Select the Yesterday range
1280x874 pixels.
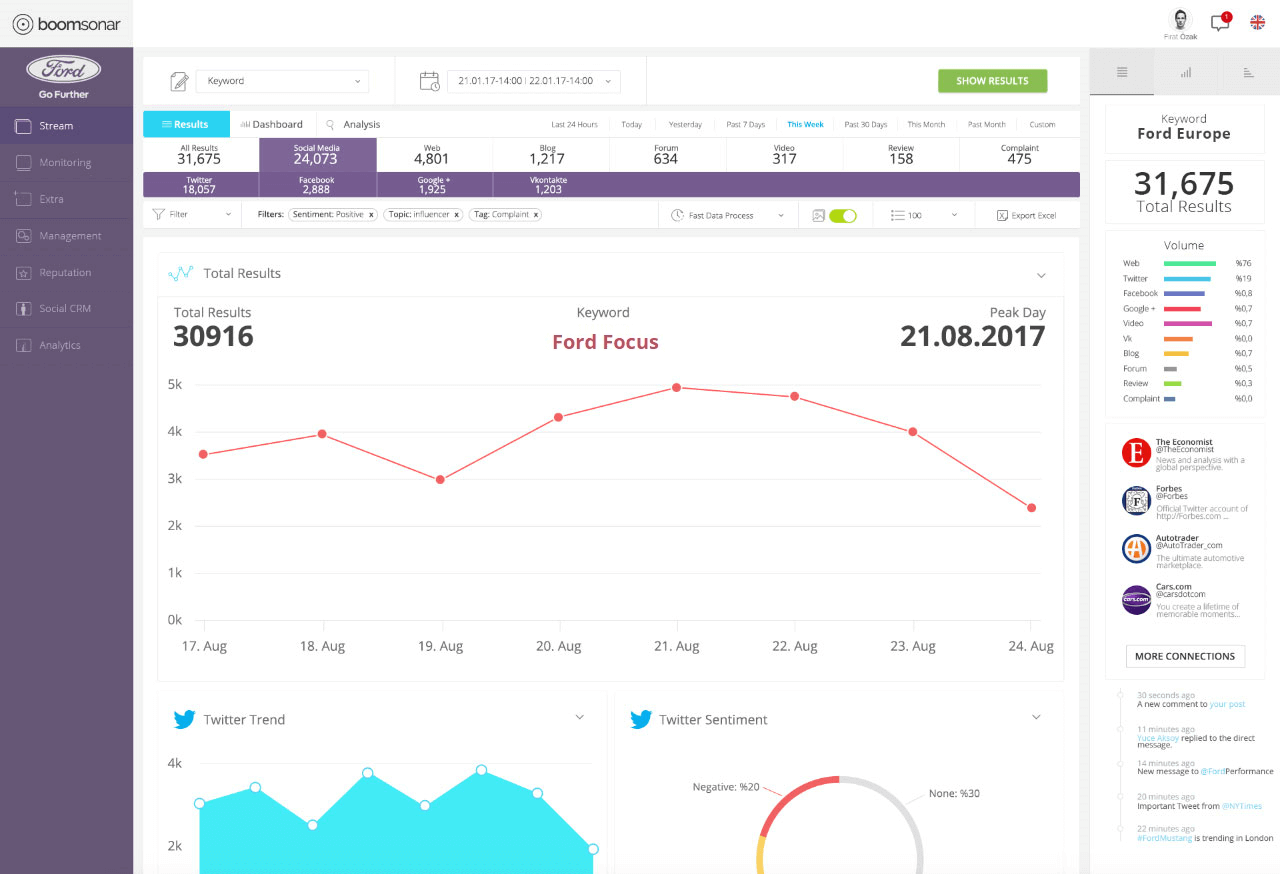click(685, 125)
